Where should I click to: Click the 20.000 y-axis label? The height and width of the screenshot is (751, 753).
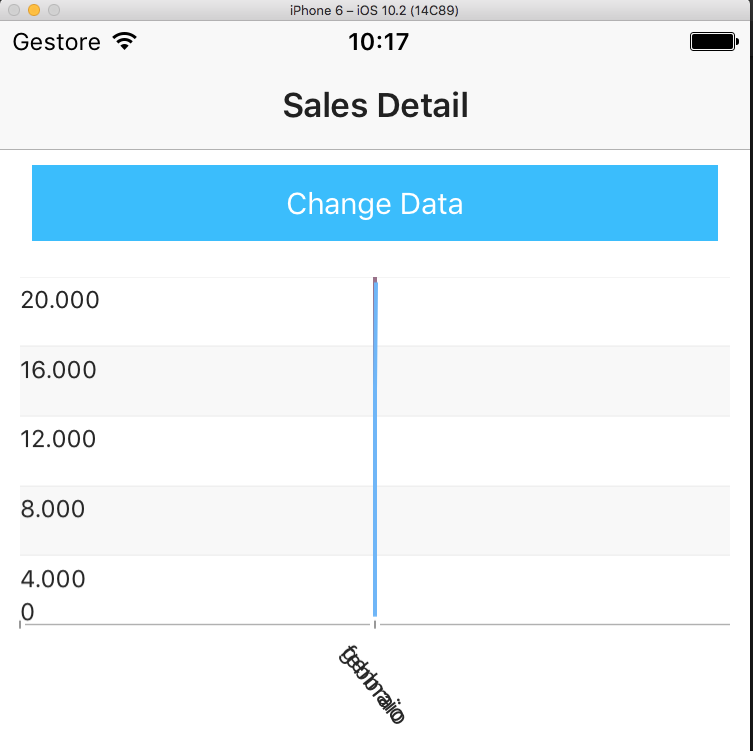coord(60,299)
